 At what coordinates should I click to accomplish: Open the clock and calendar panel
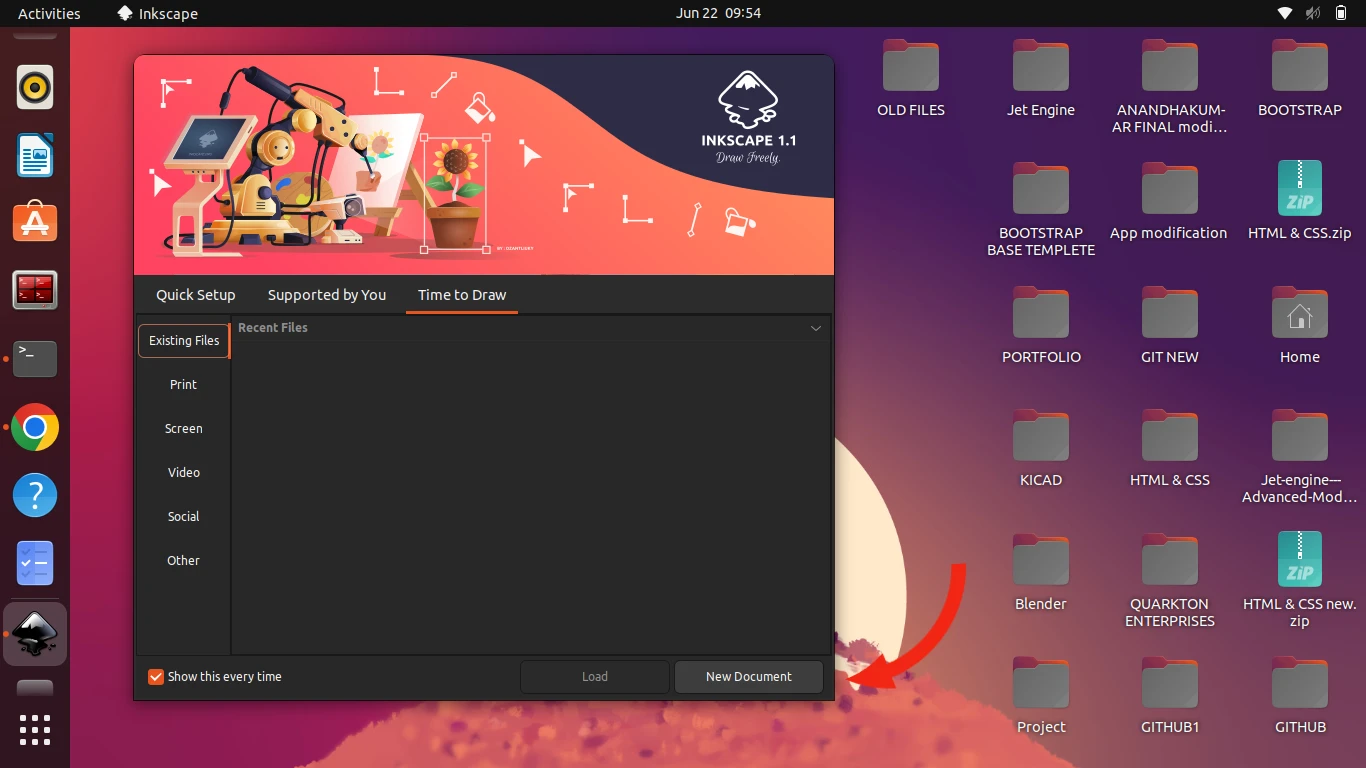pyautogui.click(x=718, y=14)
